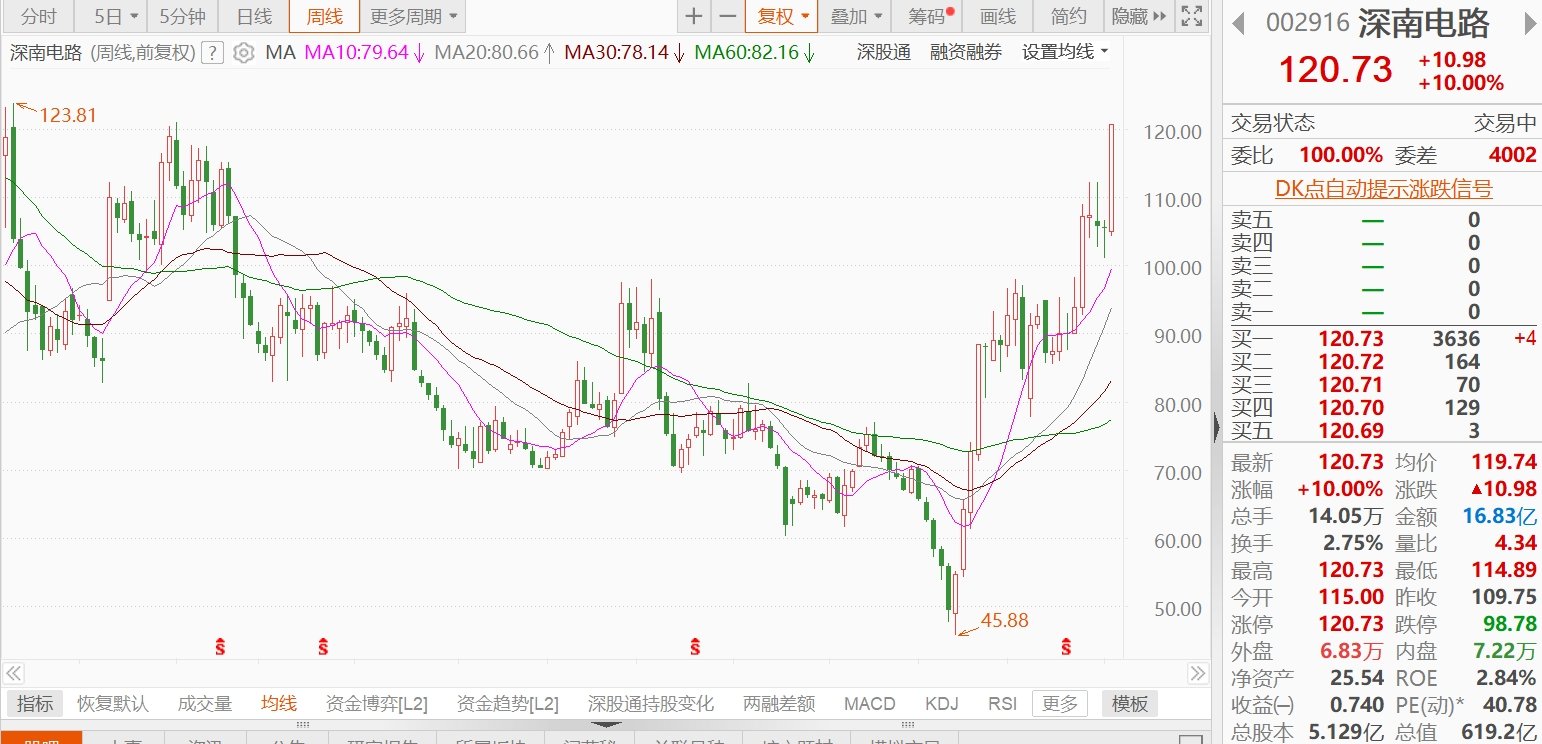Viewport: 1542px width, 744px height.
Task: Toggle the MACD indicator
Action: click(870, 704)
